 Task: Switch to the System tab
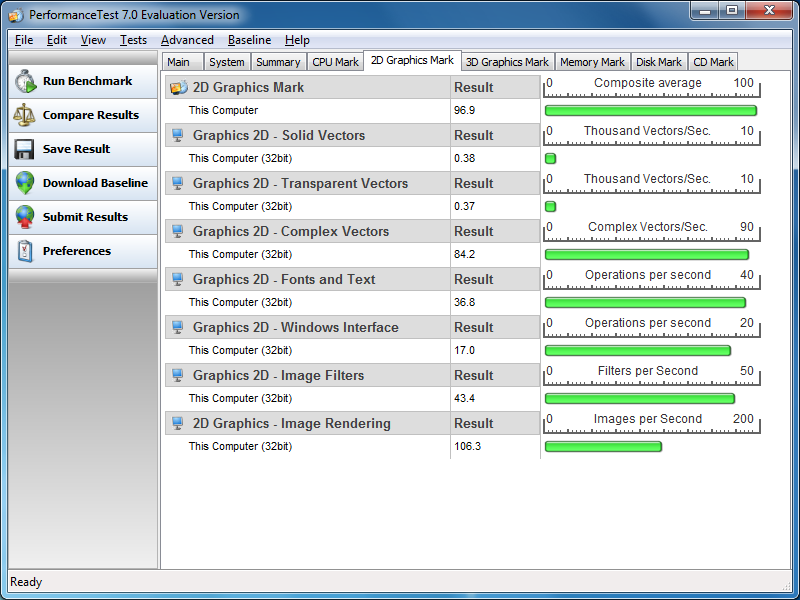[227, 62]
